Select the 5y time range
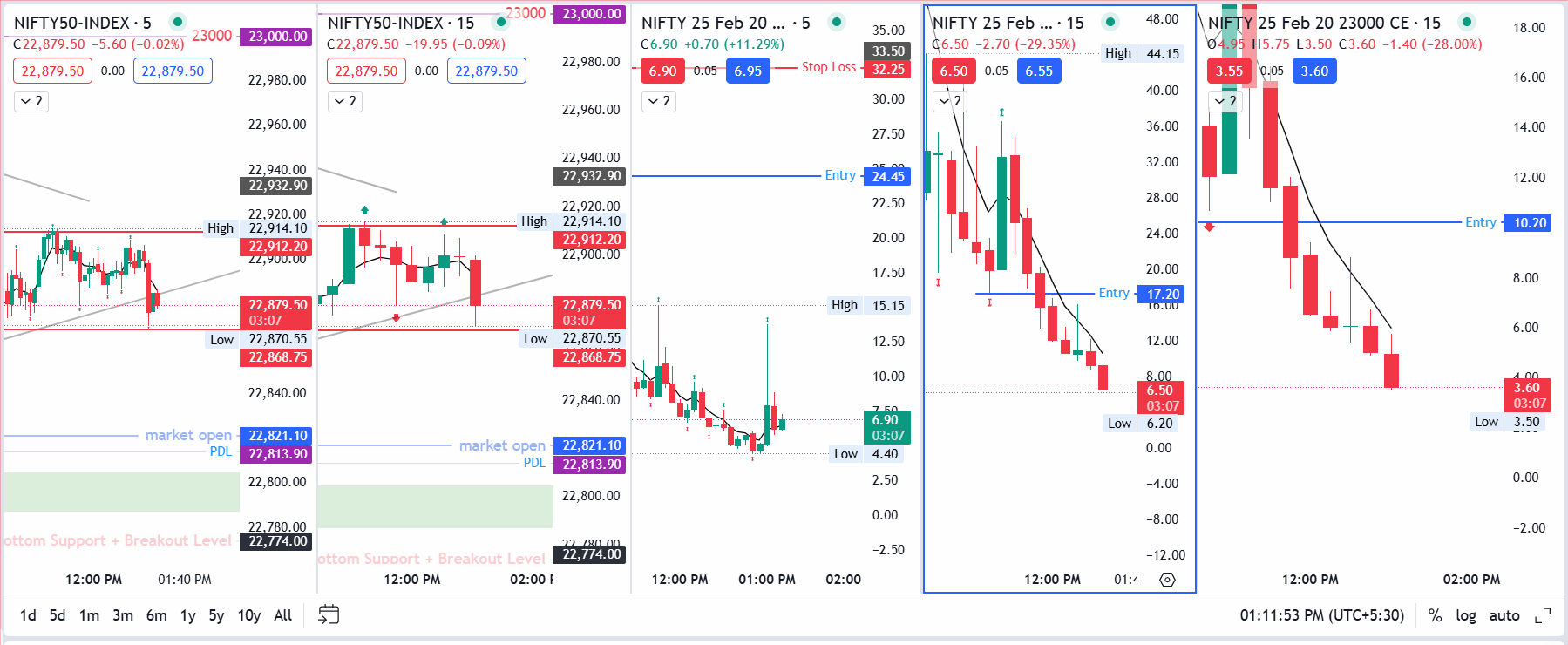 tap(216, 615)
